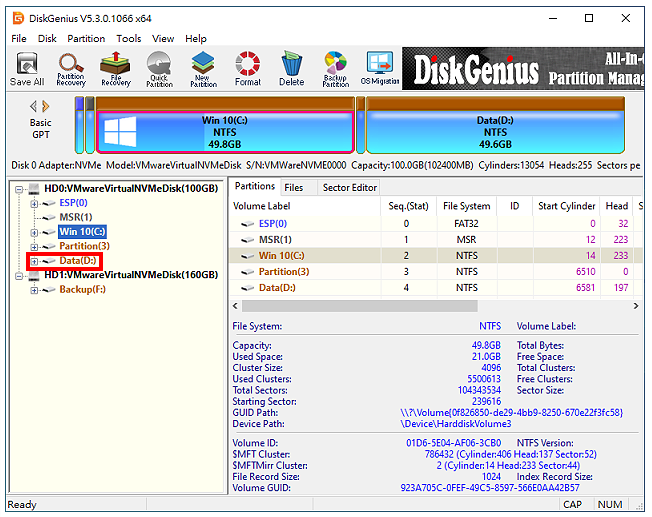Click the drive icon of the MSR(1) table row

click(247, 240)
